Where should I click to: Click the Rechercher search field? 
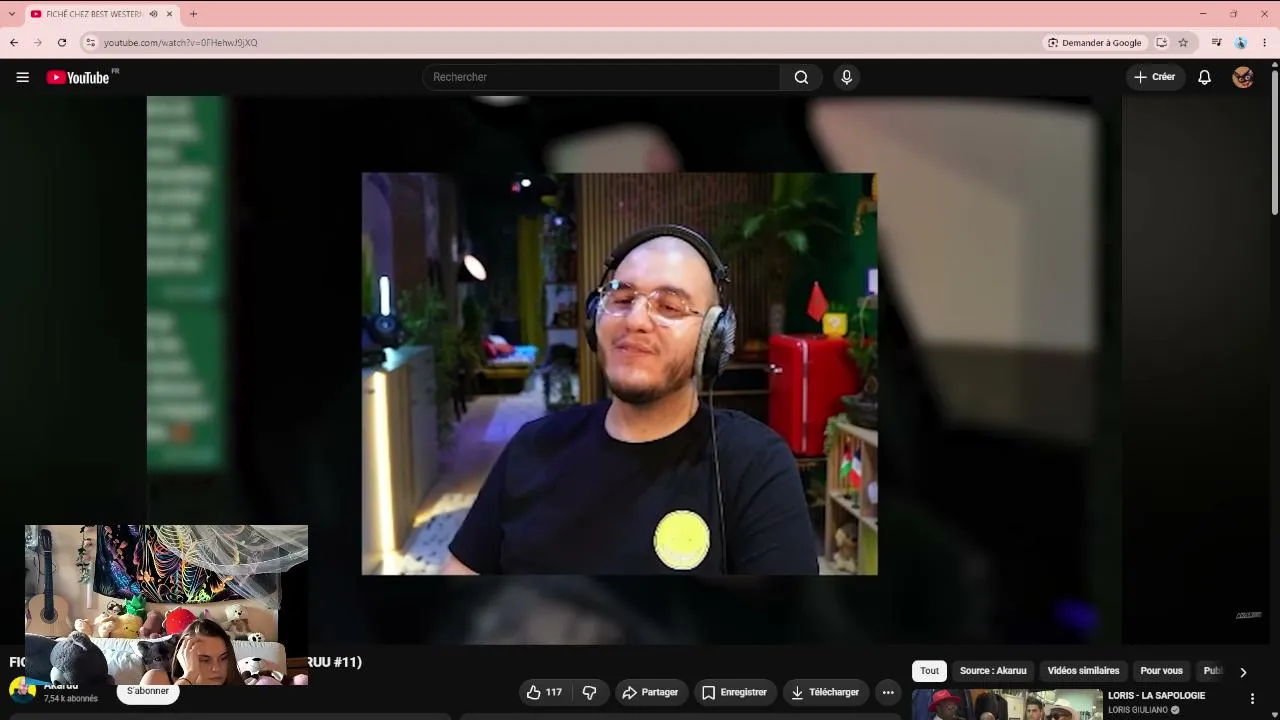[601, 77]
